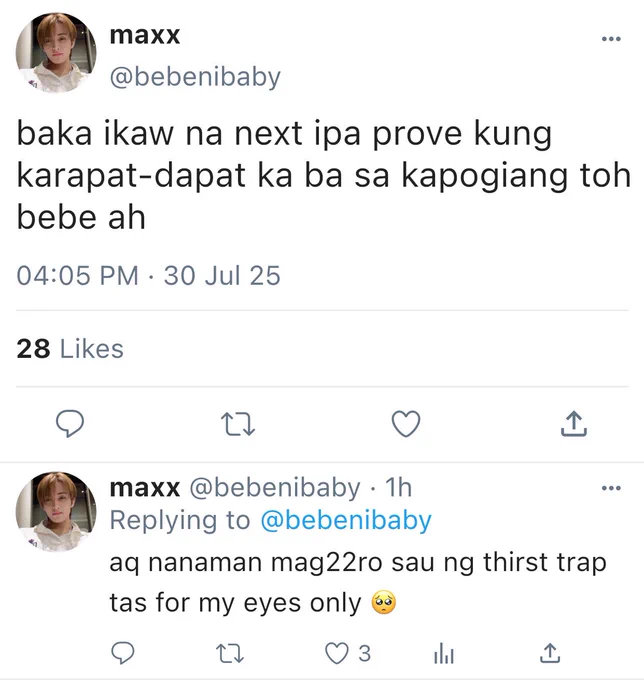Share the main tweet

574,423
